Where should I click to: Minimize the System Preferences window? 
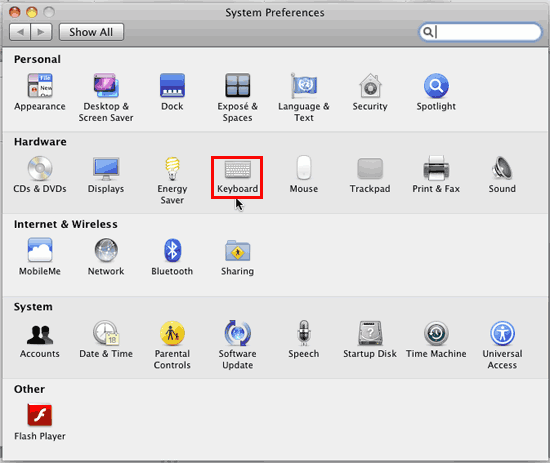point(32,12)
